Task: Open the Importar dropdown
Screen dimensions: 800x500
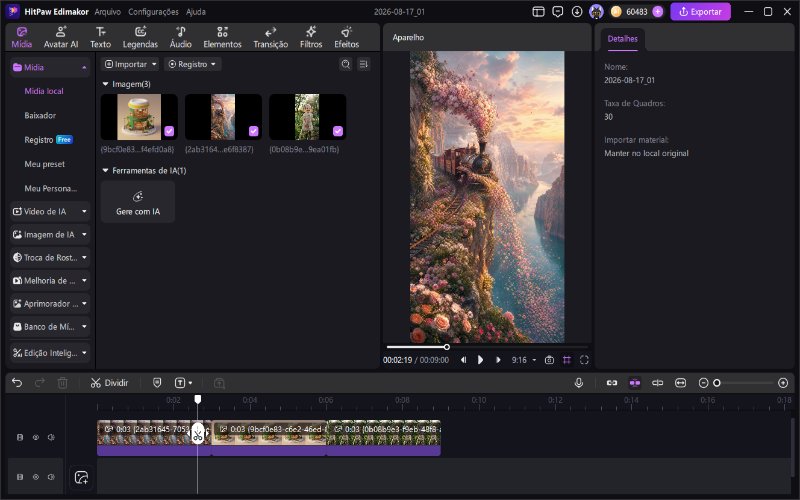Action: click(130, 64)
